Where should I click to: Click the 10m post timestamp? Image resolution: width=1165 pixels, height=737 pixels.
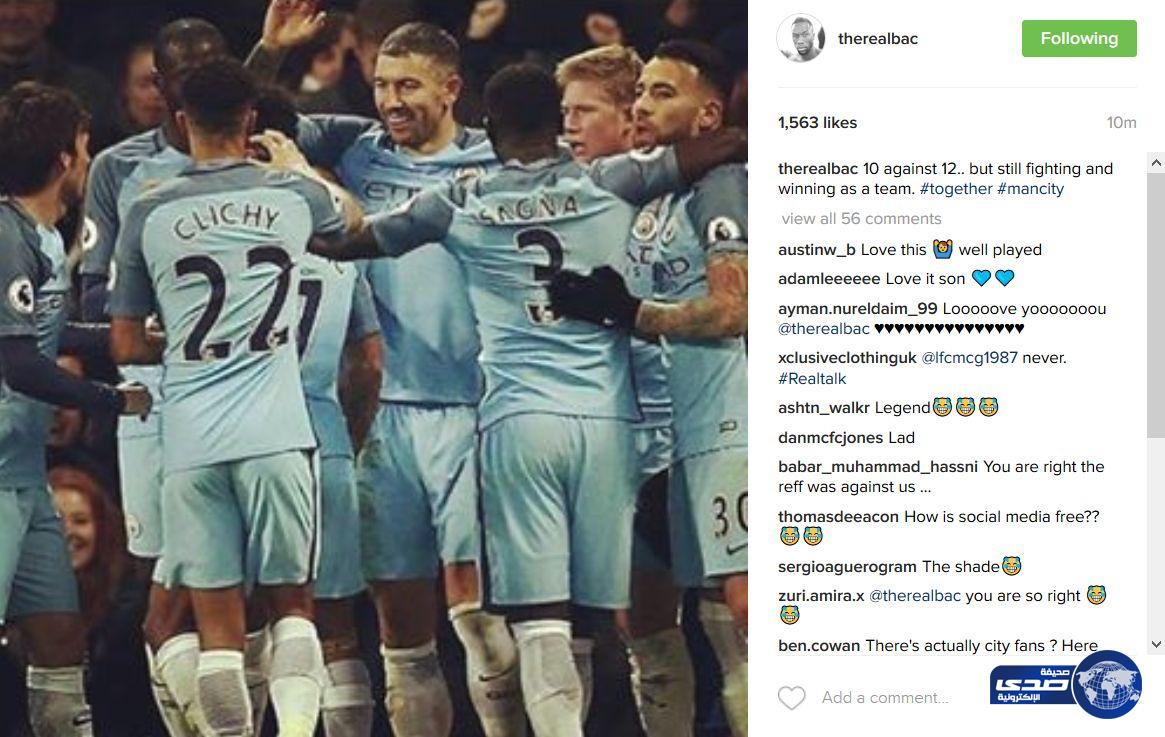pyautogui.click(x=1121, y=123)
